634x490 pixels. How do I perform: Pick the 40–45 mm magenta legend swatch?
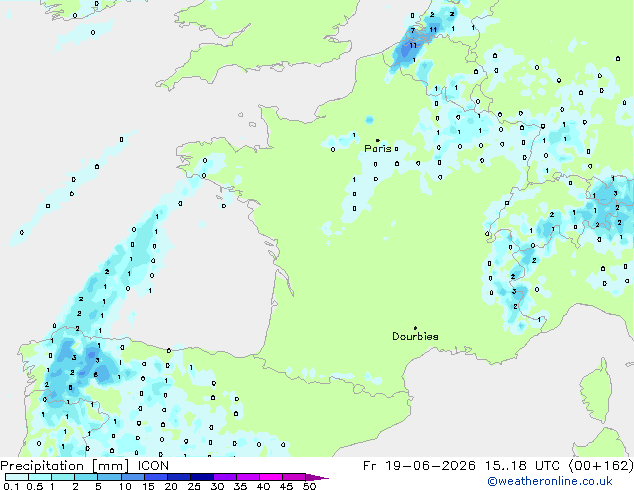point(271,477)
